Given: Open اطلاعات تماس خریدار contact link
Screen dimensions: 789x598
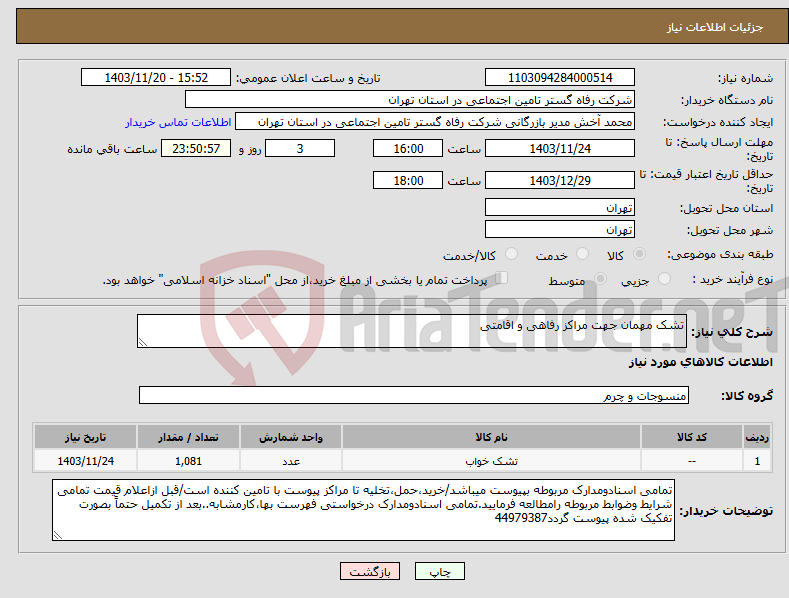Looking at the screenshot, I should point(178,122).
